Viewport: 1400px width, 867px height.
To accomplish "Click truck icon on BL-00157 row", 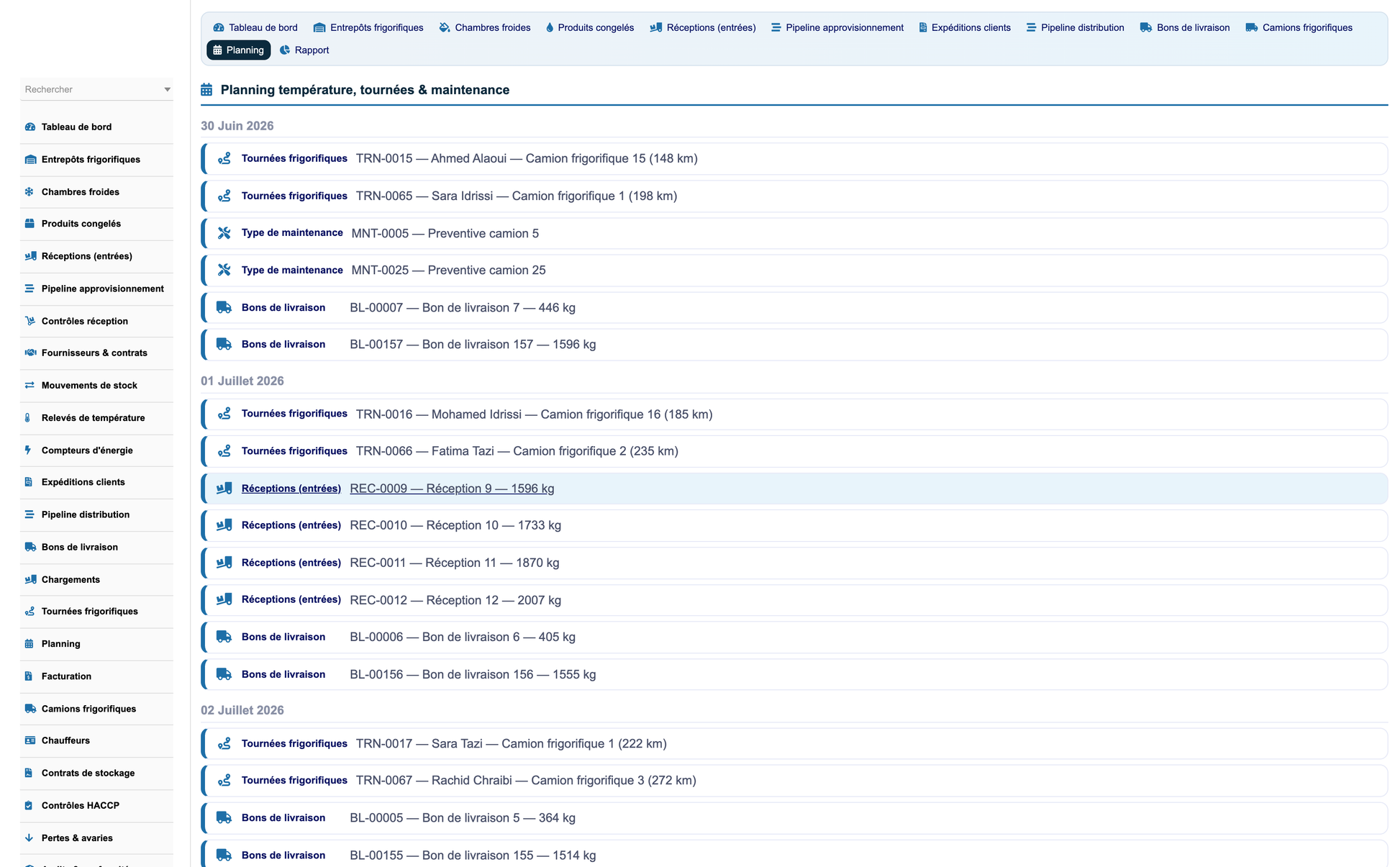I will point(224,345).
